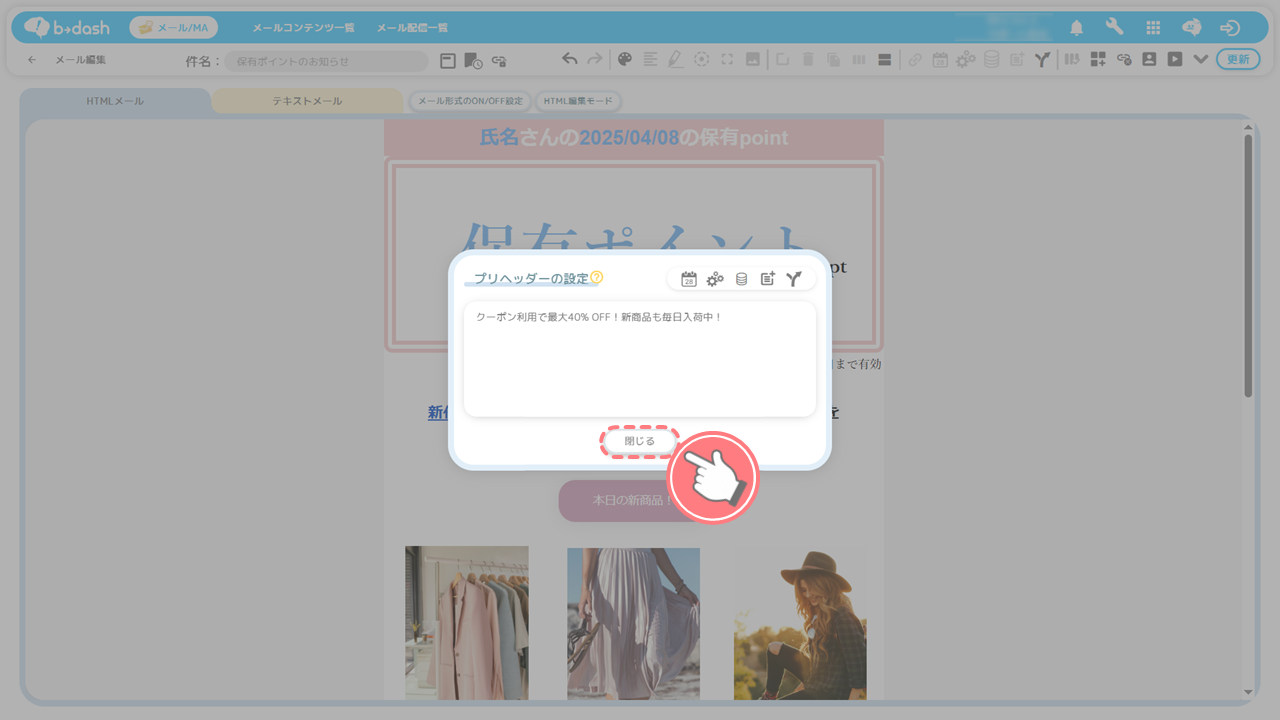Click the bars-with-arrow icon after the branch icon
This screenshot has height=720, width=1280.
[x=1072, y=60]
